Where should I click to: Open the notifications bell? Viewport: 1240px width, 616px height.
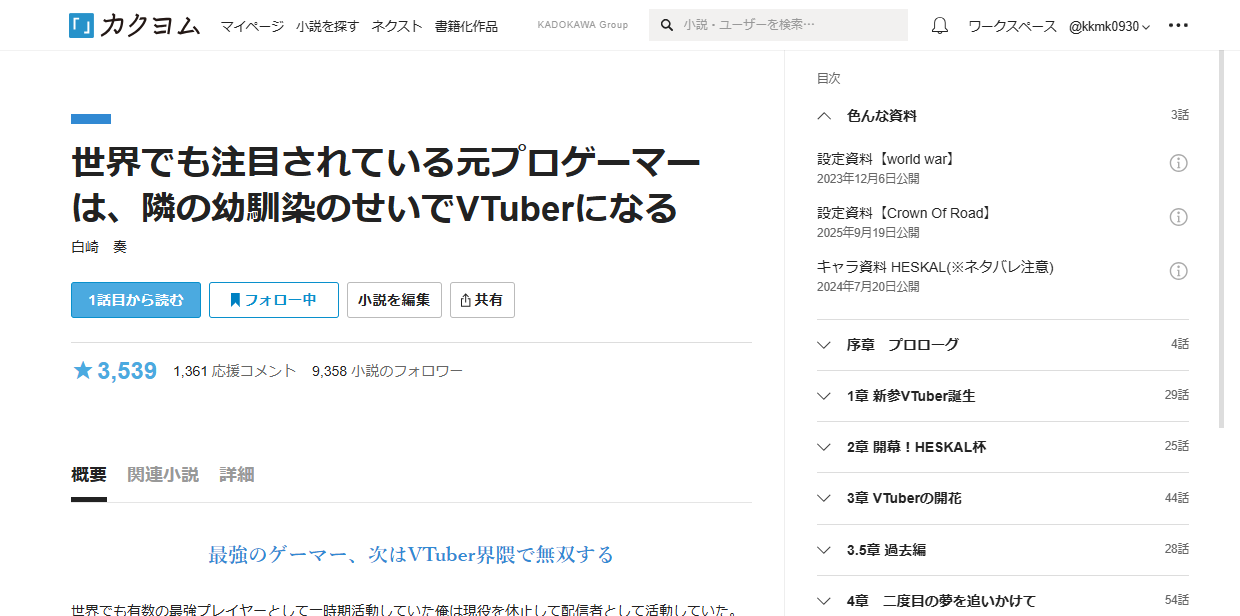(x=939, y=26)
